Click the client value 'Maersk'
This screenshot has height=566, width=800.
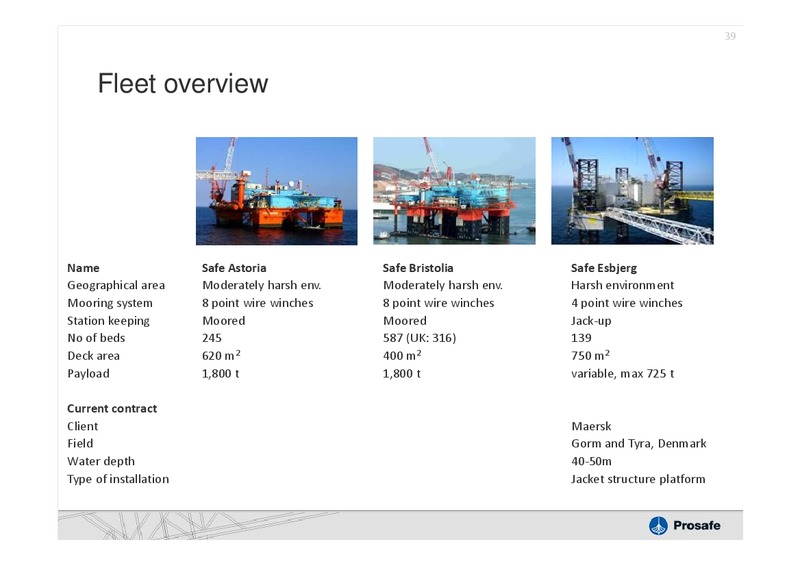point(591,426)
